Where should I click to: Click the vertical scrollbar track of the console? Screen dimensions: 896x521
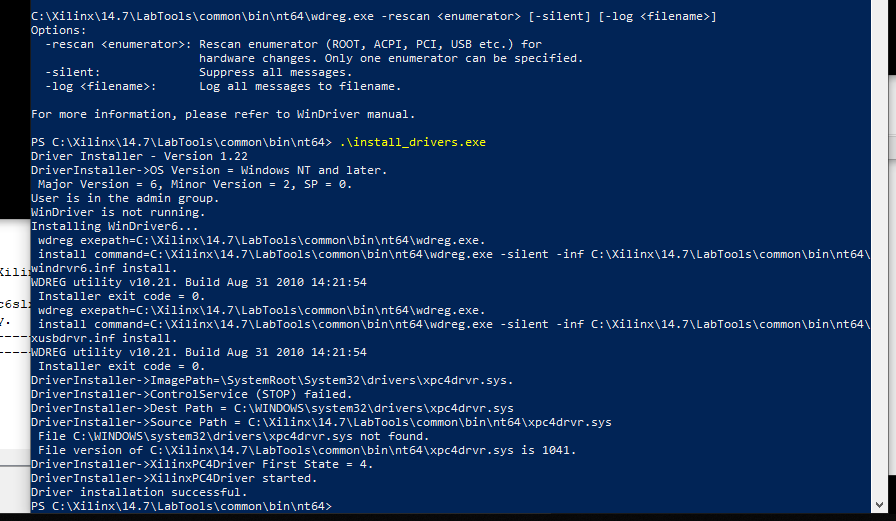879,249
